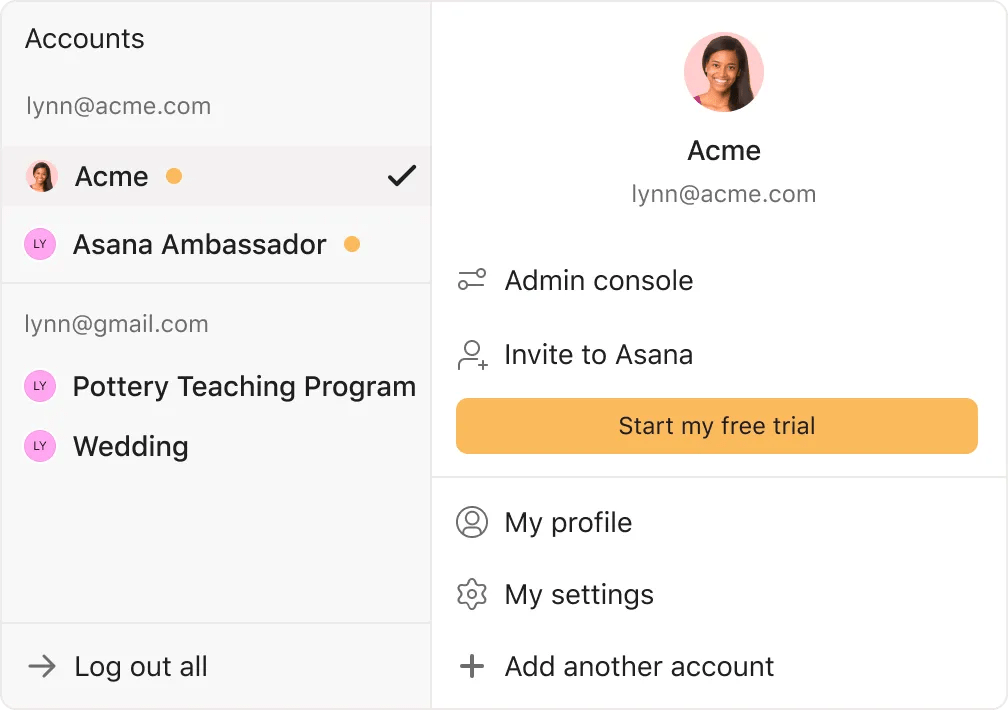1008x710 pixels.
Task: Open the Admin console
Action: pyautogui.click(x=598, y=281)
